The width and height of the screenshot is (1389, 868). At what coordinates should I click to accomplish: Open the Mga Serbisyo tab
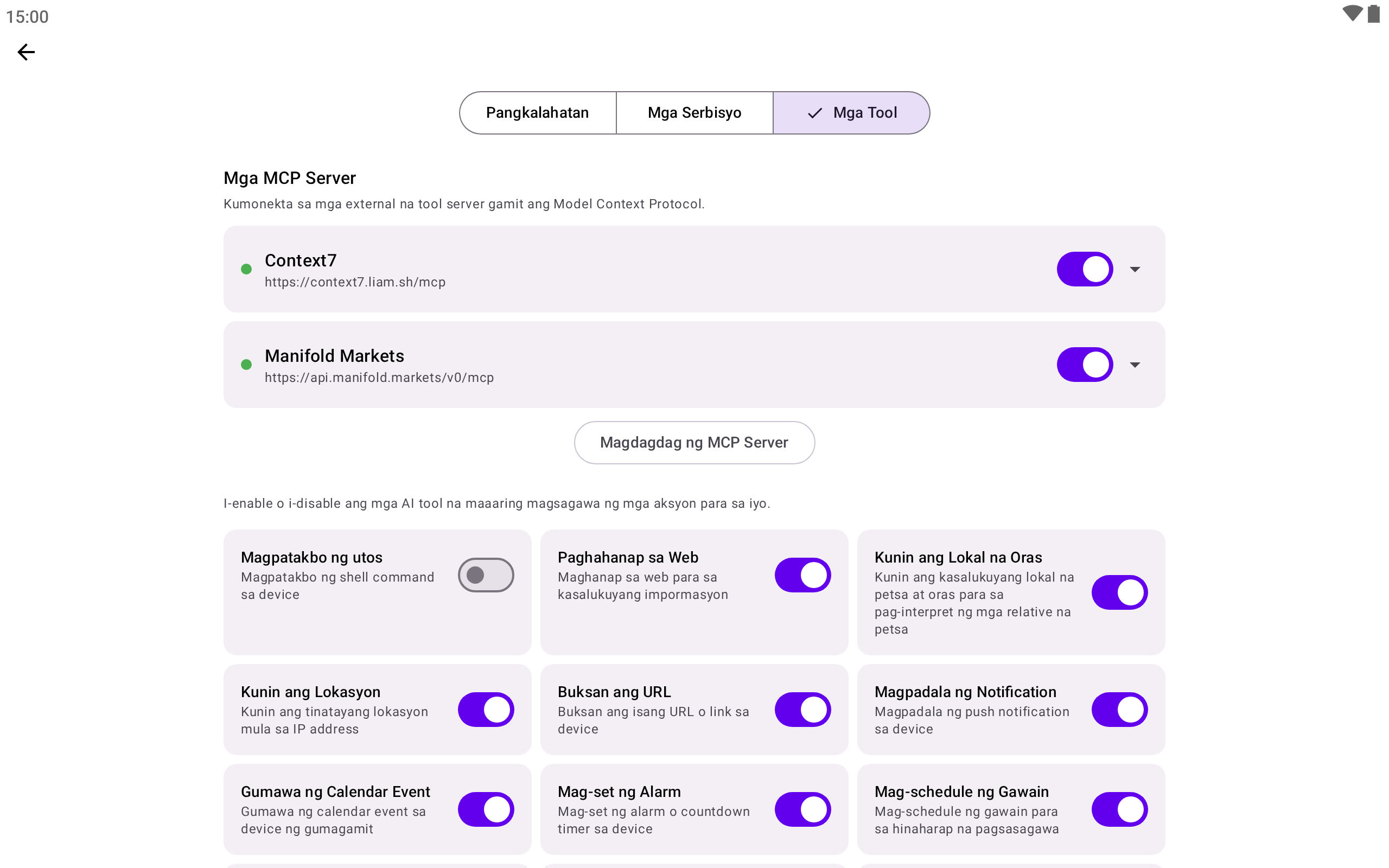click(694, 113)
